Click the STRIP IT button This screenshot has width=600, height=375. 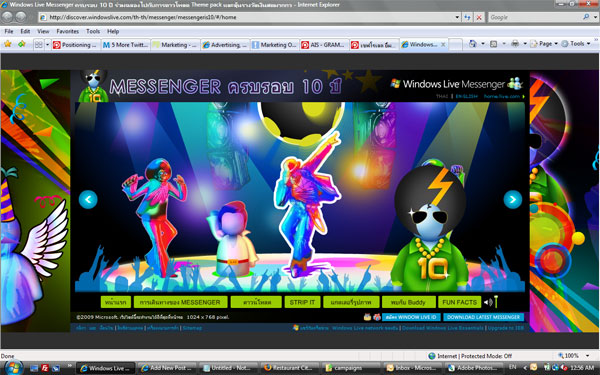[x=302, y=302]
